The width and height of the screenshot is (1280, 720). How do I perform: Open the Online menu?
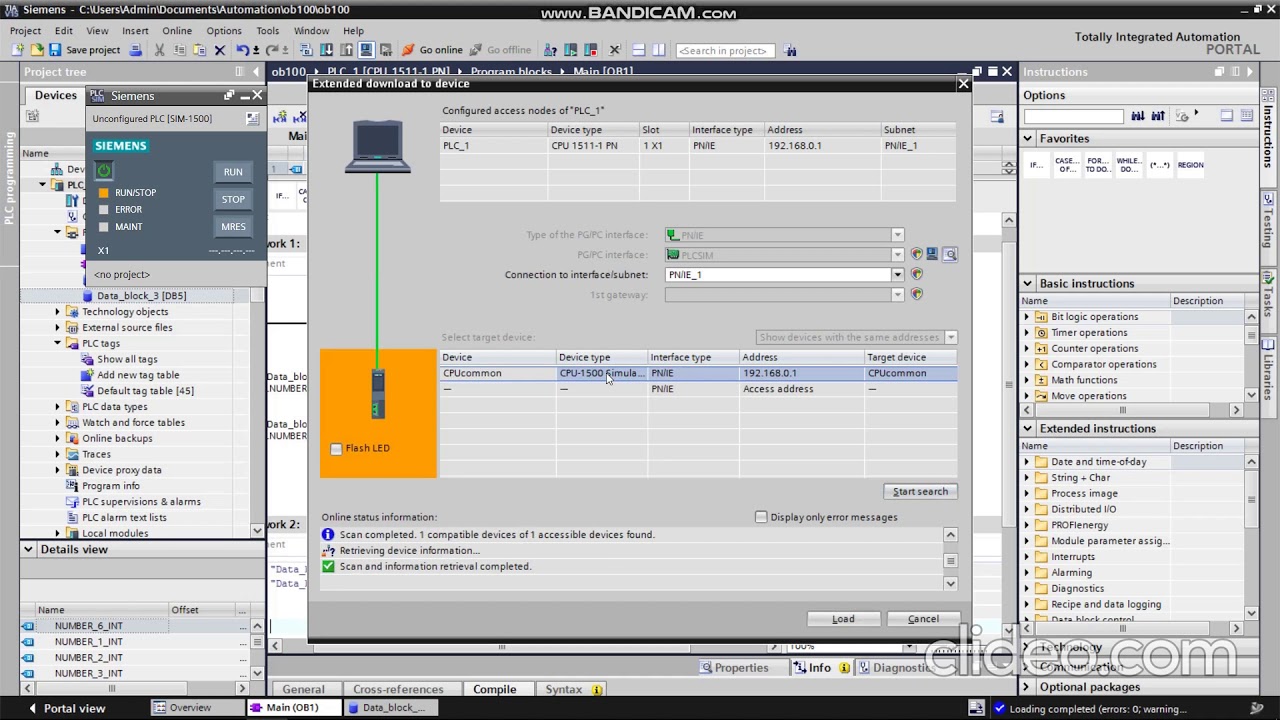[177, 31]
